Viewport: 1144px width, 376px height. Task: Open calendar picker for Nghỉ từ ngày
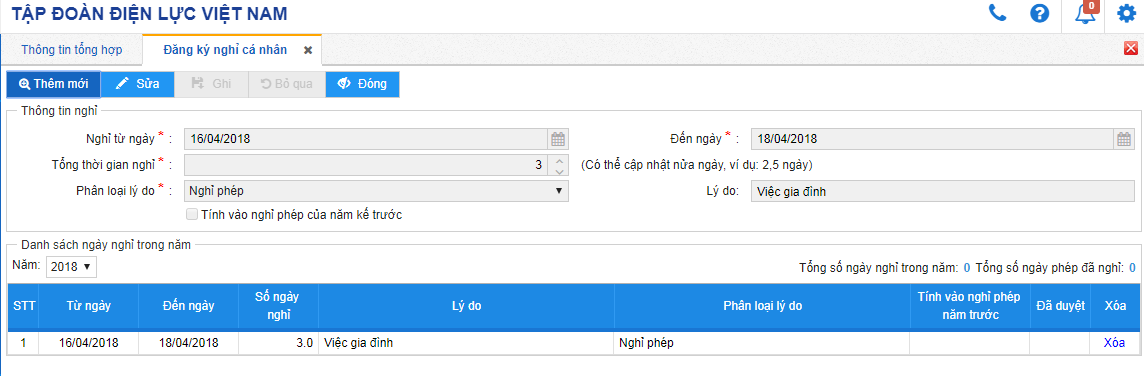coord(558,139)
